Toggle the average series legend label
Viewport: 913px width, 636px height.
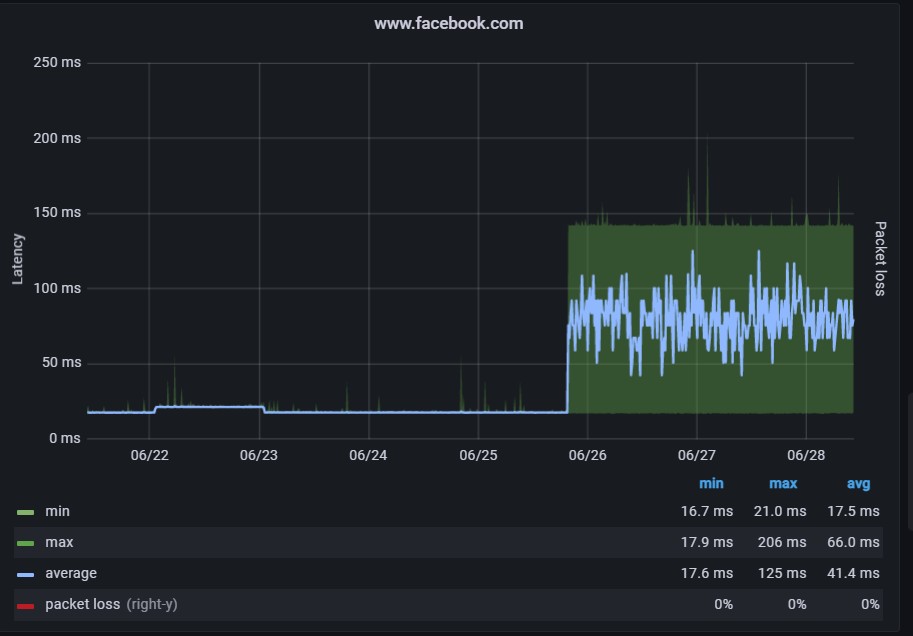(x=71, y=574)
